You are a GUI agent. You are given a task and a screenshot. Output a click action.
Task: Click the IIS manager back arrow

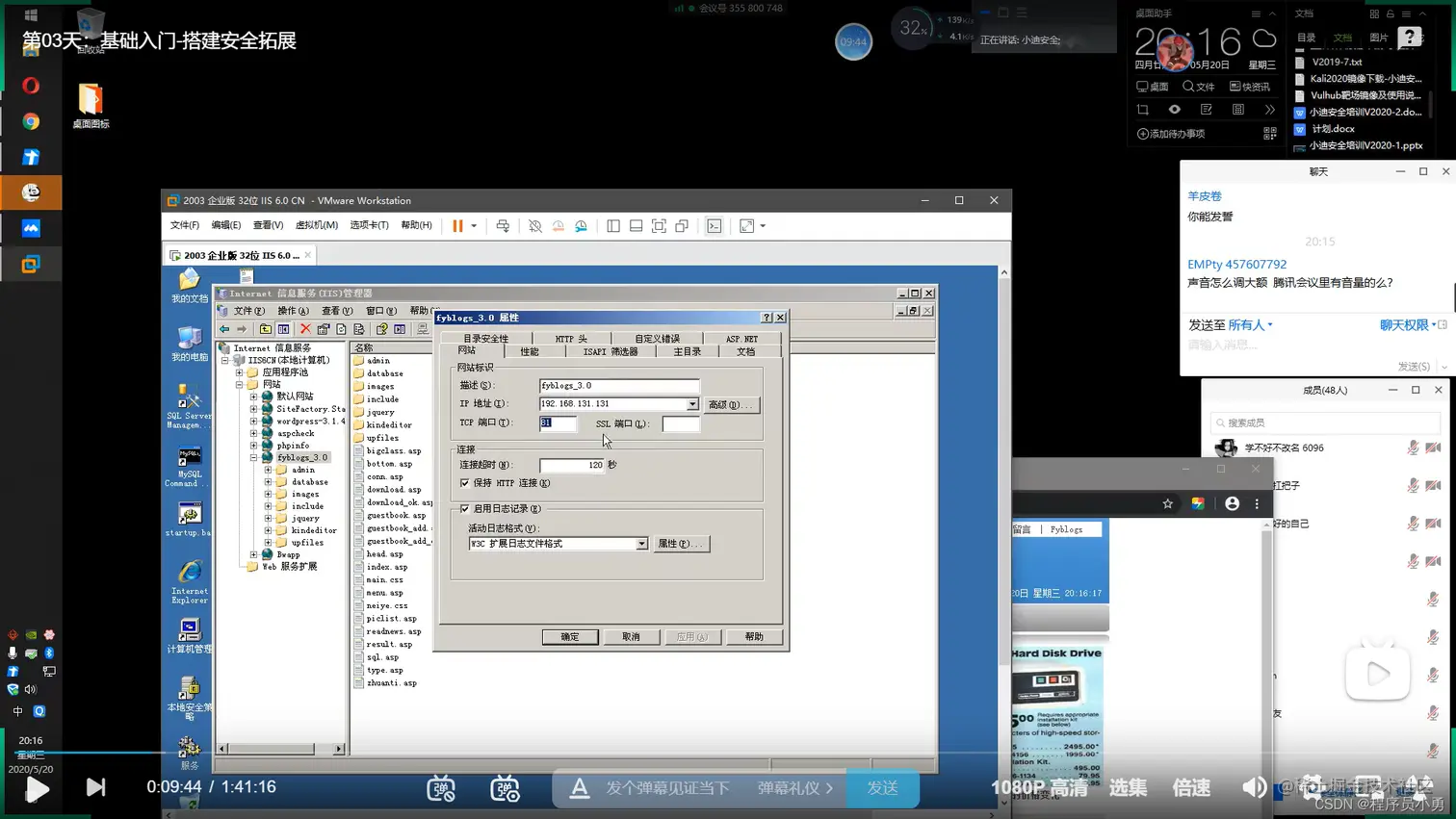click(224, 329)
